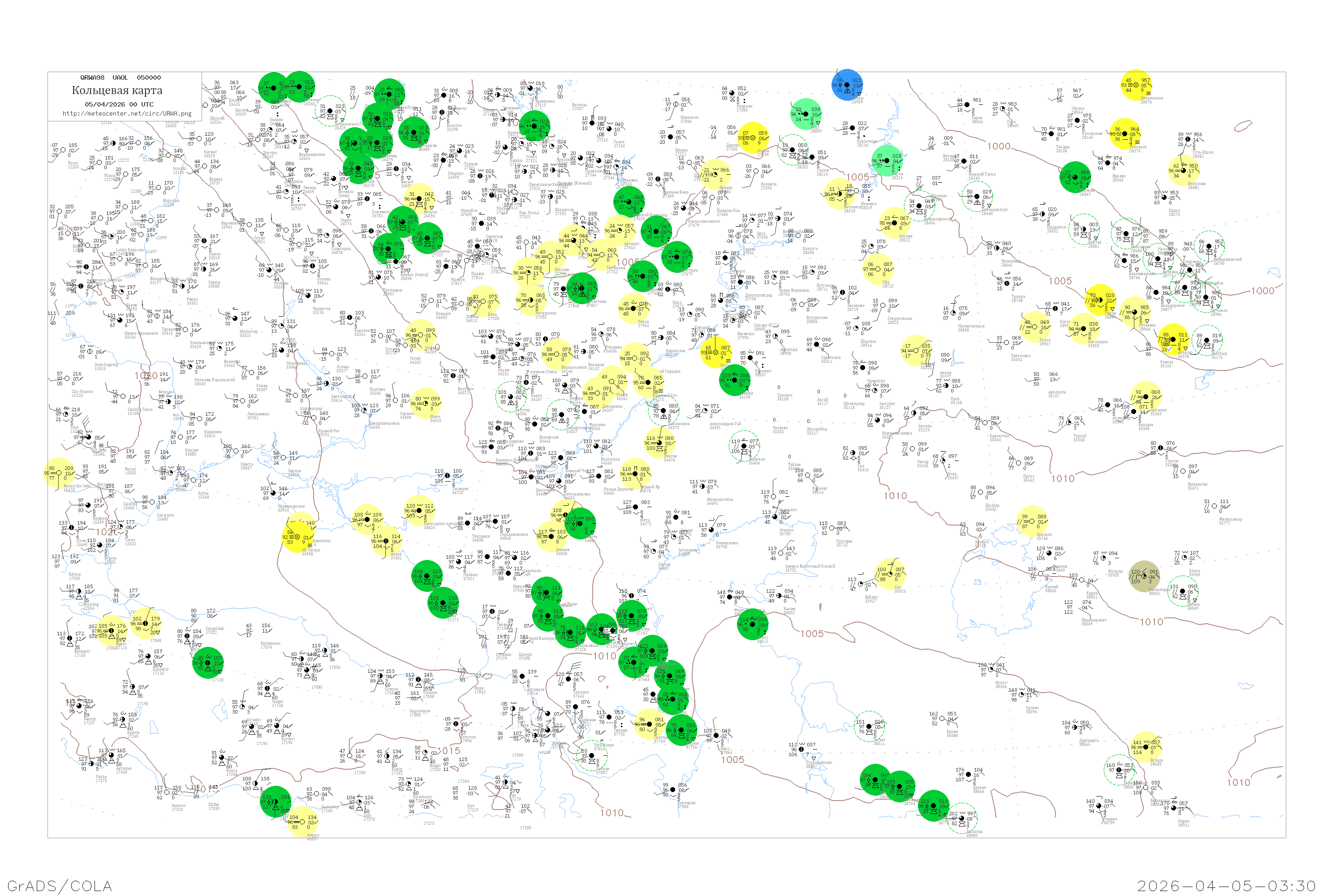Select the dashed-circle Шиели station
Image resolution: width=1344 pixels, height=896 pixels.
[1182, 591]
